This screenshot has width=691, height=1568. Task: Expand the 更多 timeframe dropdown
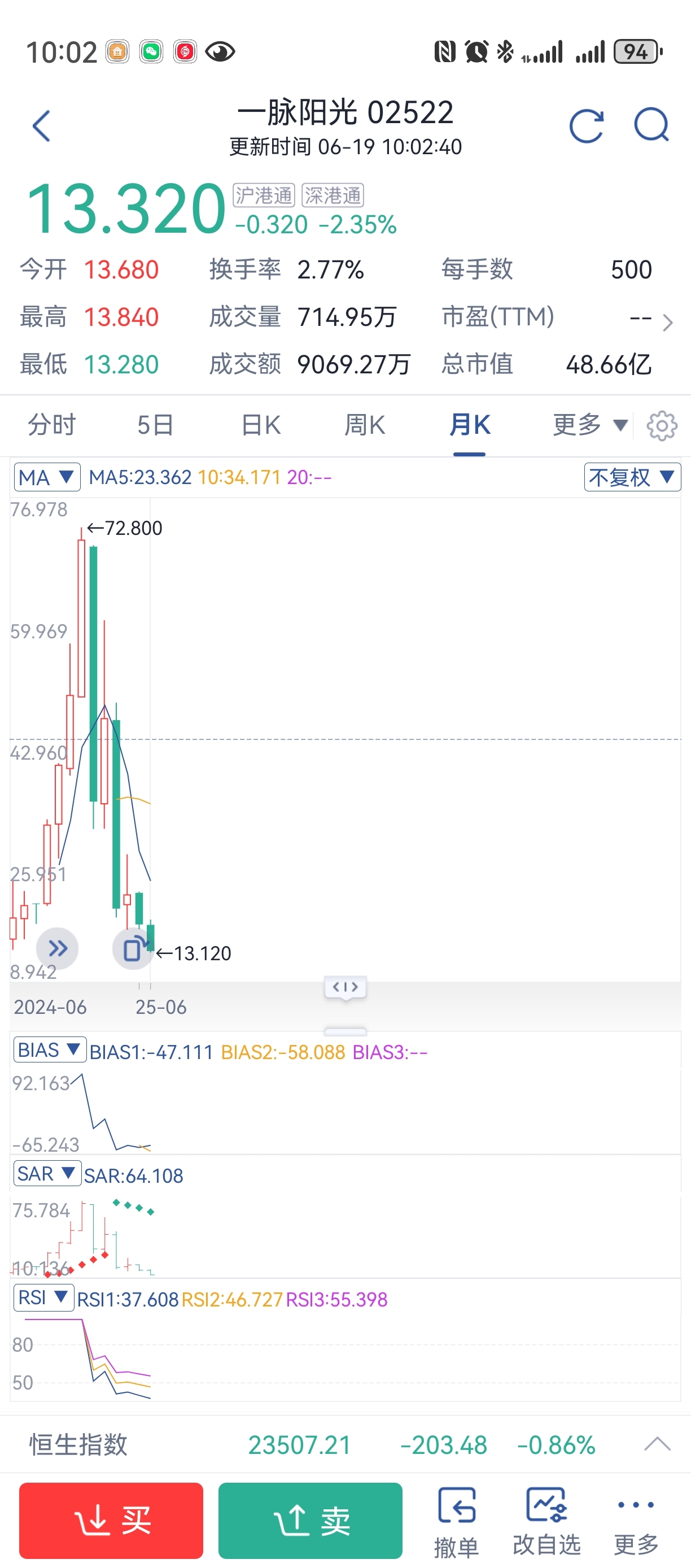(589, 425)
